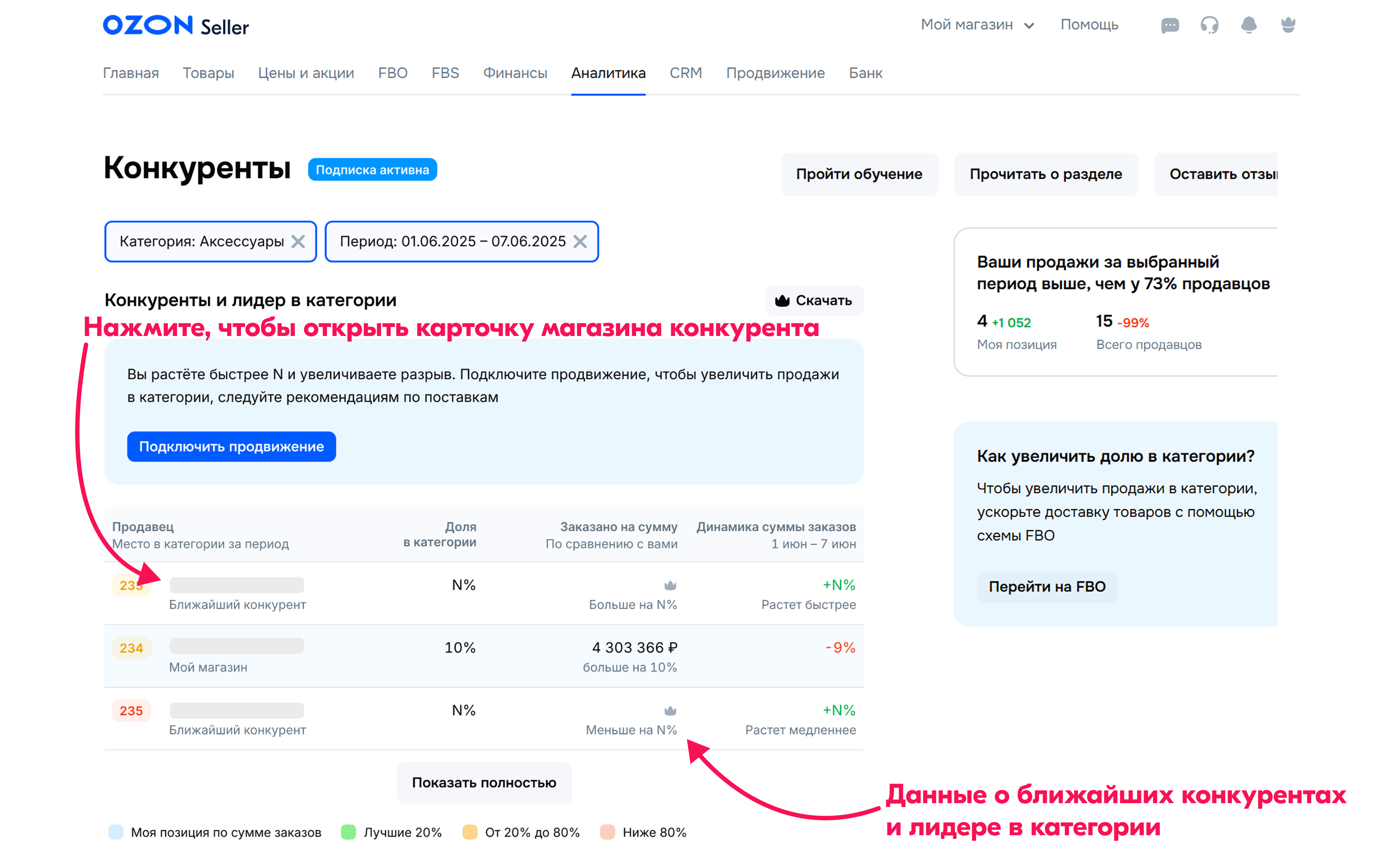Viewport: 1400px width, 852px height.
Task: Click Перейти на FBO button
Action: tap(1047, 587)
